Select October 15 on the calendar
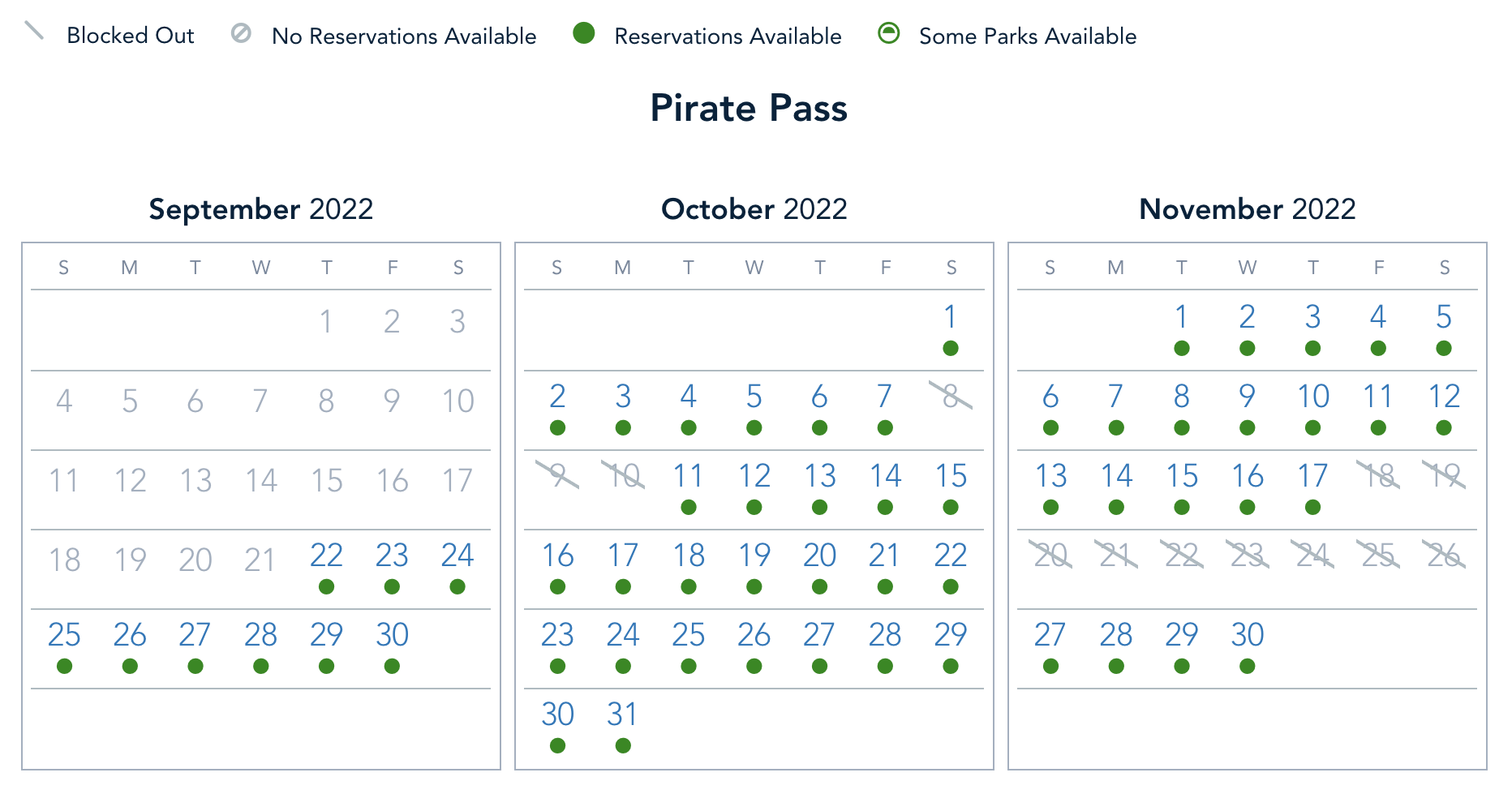This screenshot has width=1512, height=794. click(x=951, y=476)
